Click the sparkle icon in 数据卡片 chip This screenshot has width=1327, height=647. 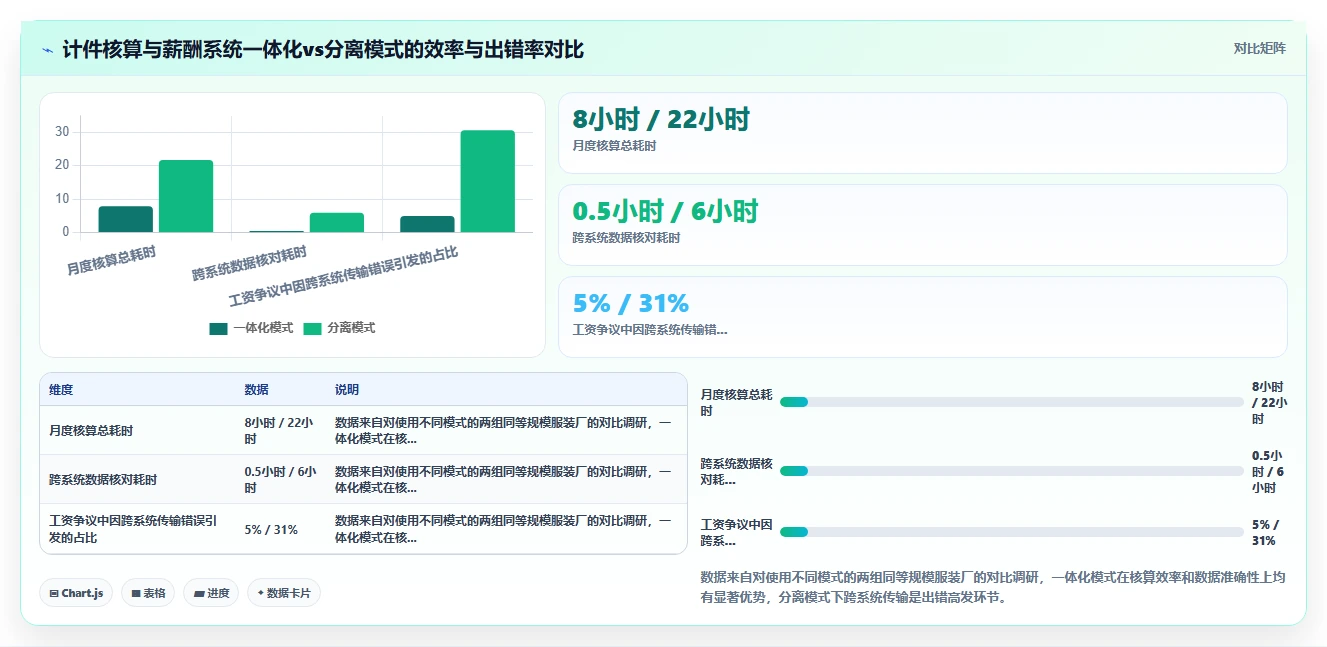pos(261,593)
